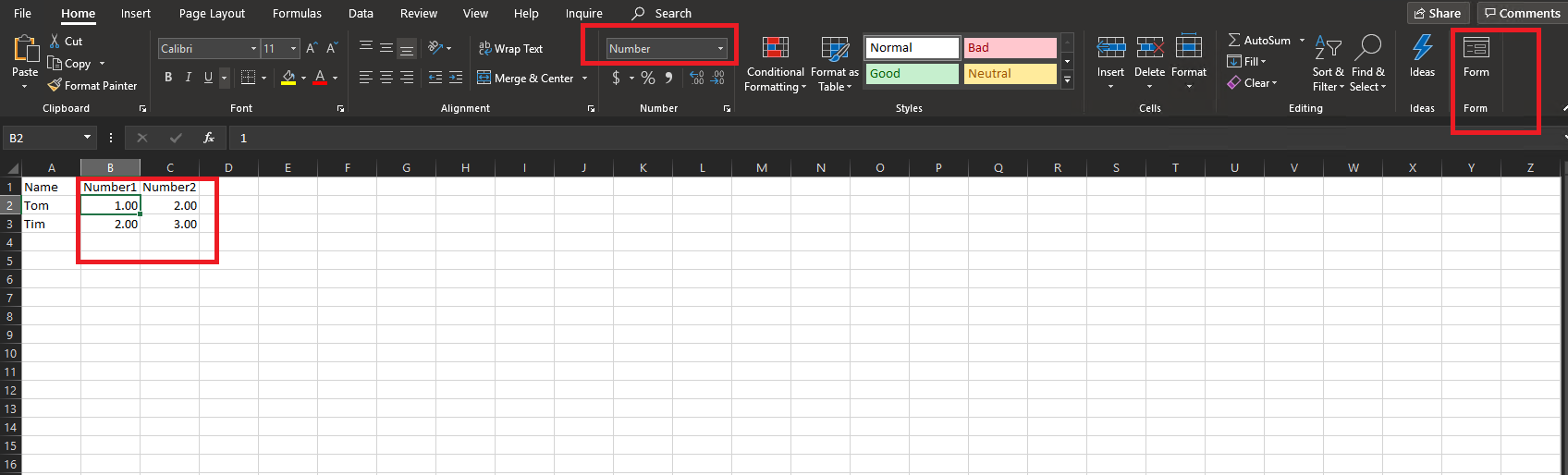Apply middle align to cell contents
The height and width of the screenshot is (475, 1568).
[x=386, y=48]
